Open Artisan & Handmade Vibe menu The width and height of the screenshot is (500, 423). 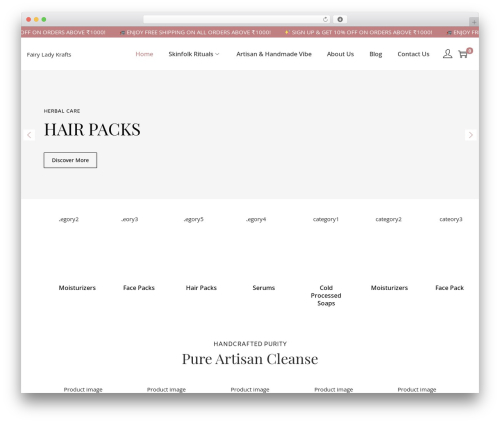click(x=274, y=54)
